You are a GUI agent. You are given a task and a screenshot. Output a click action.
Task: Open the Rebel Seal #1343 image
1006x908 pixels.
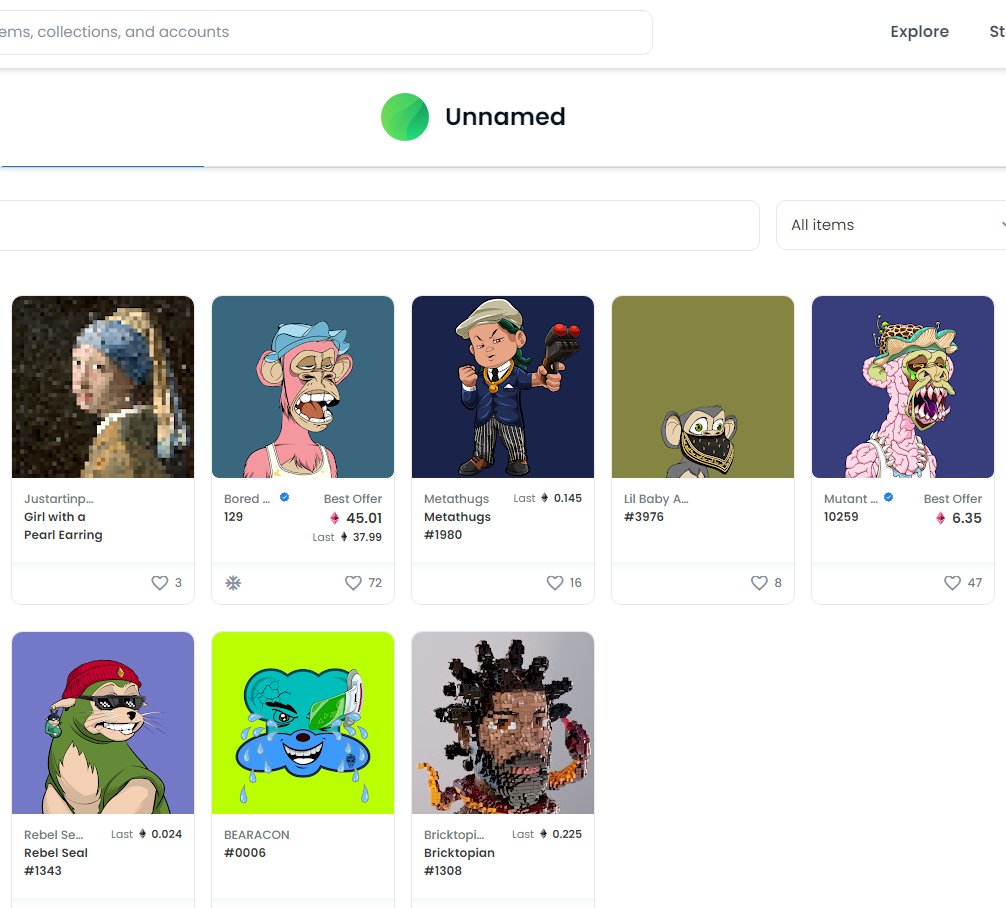(103, 723)
